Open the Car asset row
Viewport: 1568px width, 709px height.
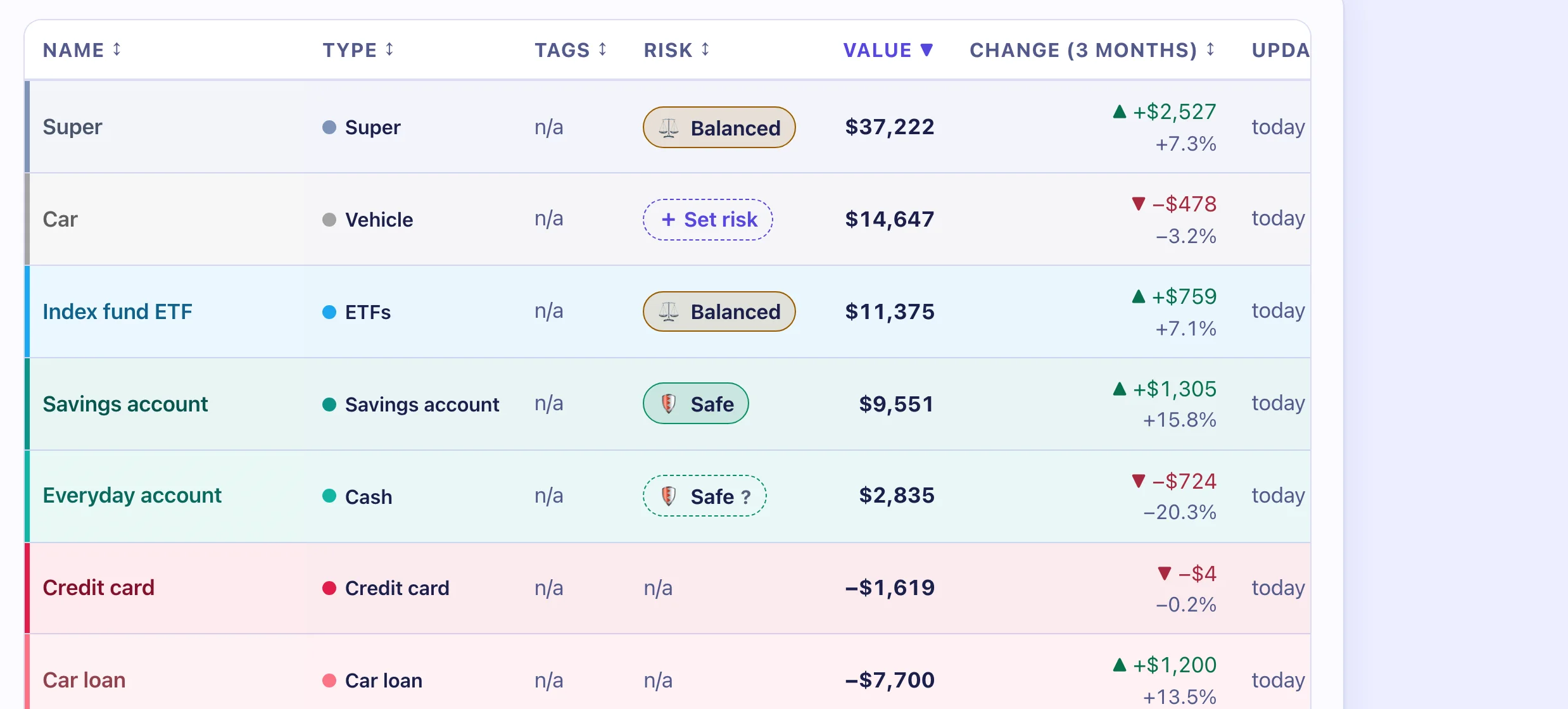tap(667, 219)
